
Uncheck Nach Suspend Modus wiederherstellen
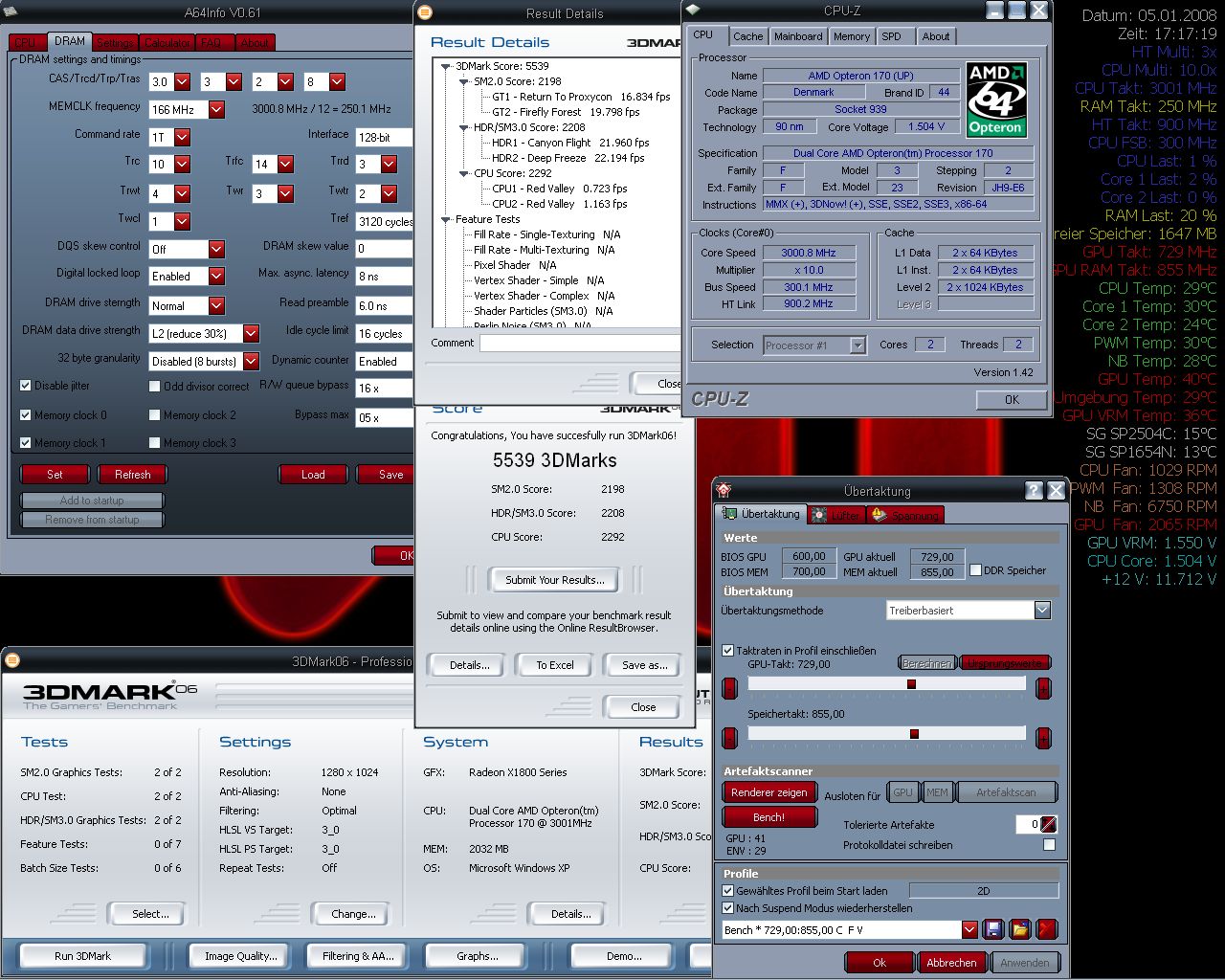tap(727, 908)
